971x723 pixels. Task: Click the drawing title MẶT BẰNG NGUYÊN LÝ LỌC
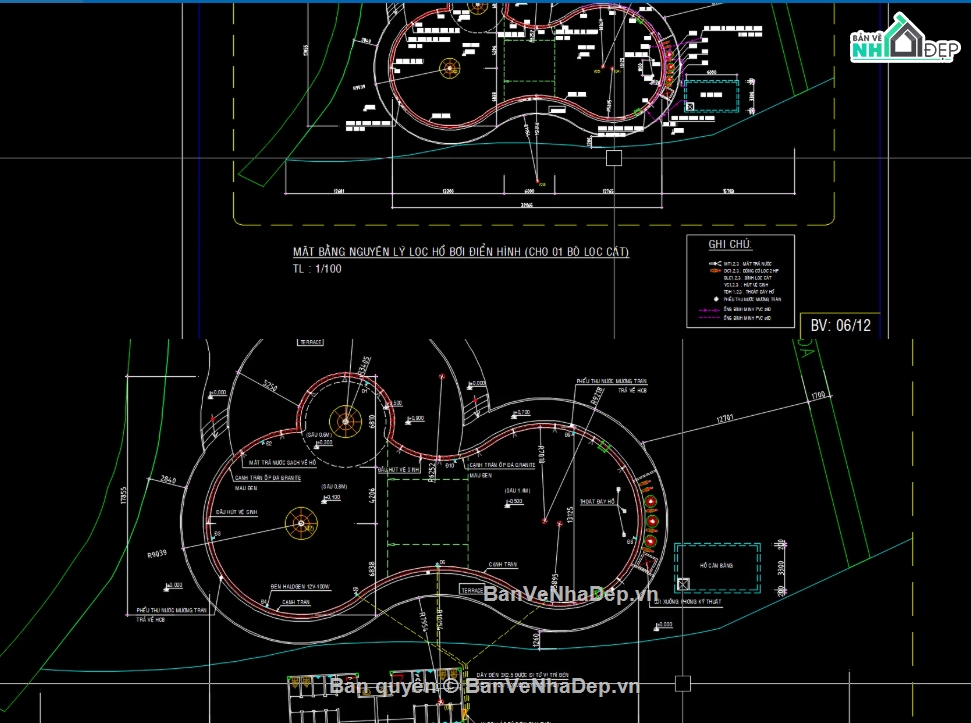(460, 252)
